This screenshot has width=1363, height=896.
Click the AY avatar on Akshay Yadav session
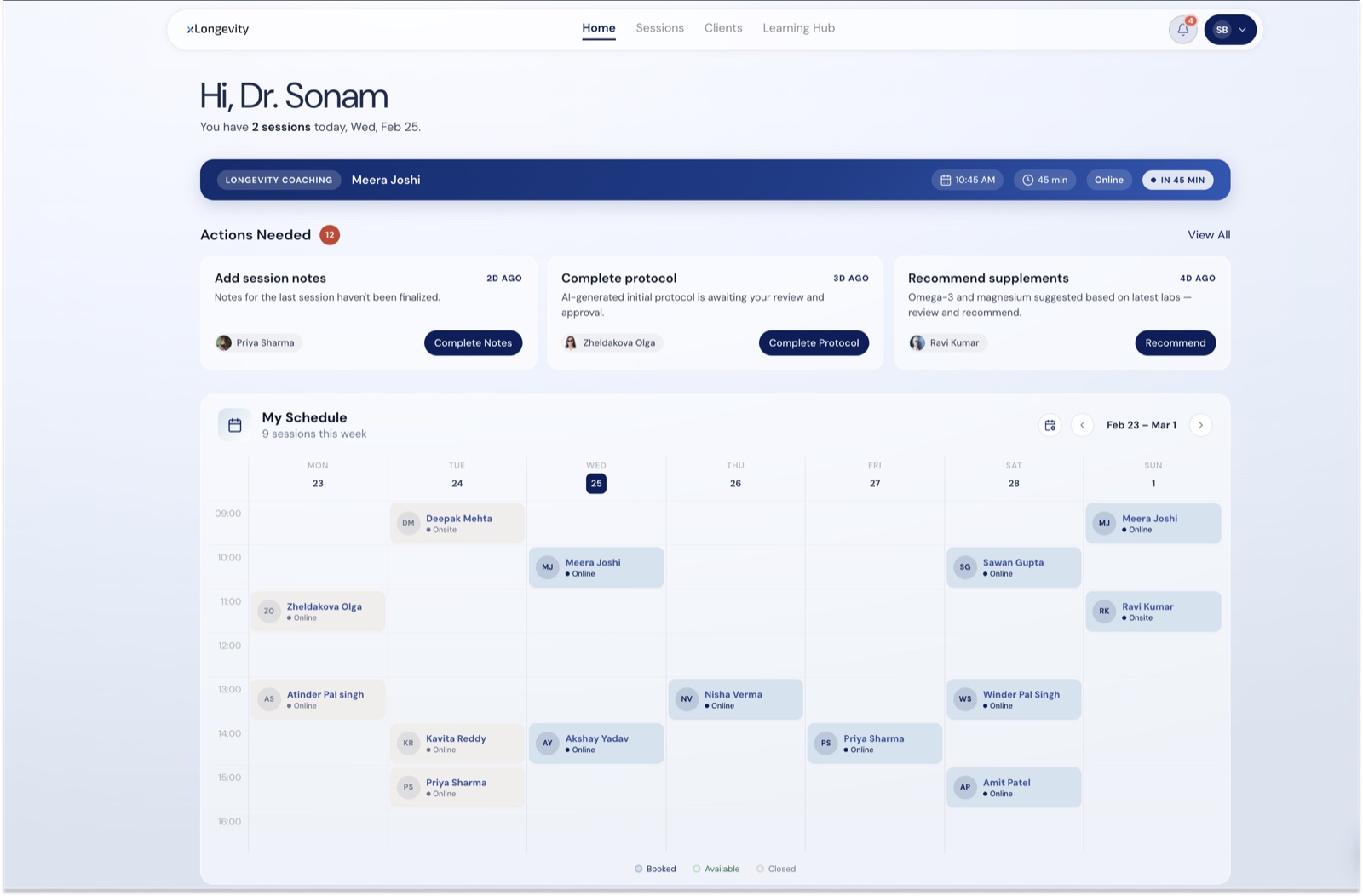tap(548, 743)
